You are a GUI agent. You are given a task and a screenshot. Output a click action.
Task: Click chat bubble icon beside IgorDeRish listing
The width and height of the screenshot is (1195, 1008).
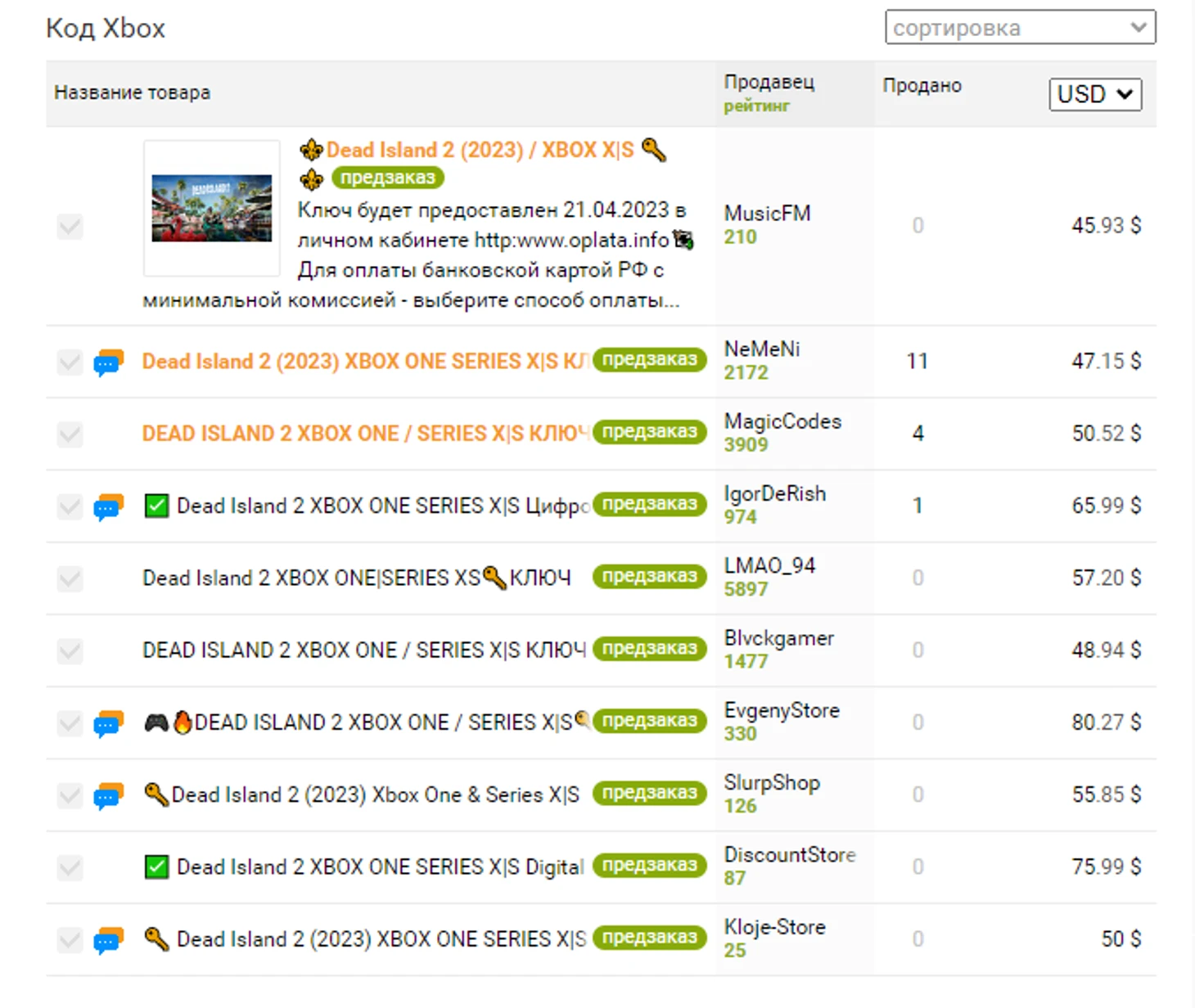click(108, 506)
